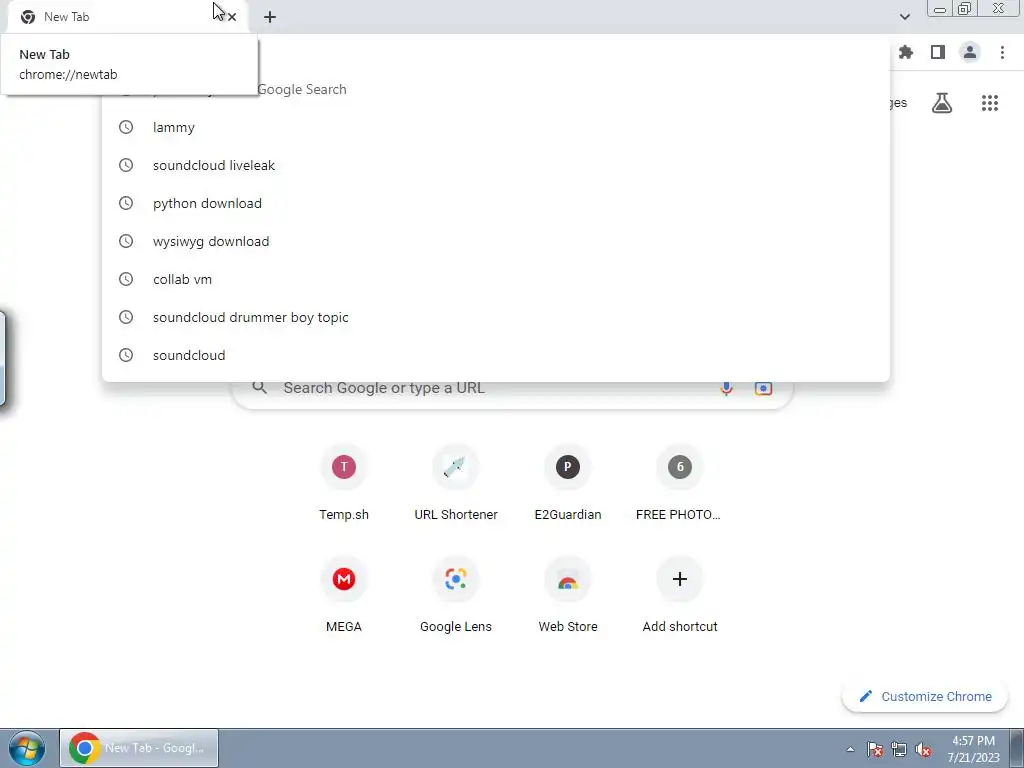Open the Web Store shortcut
This screenshot has height=768, width=1024.
click(568, 596)
